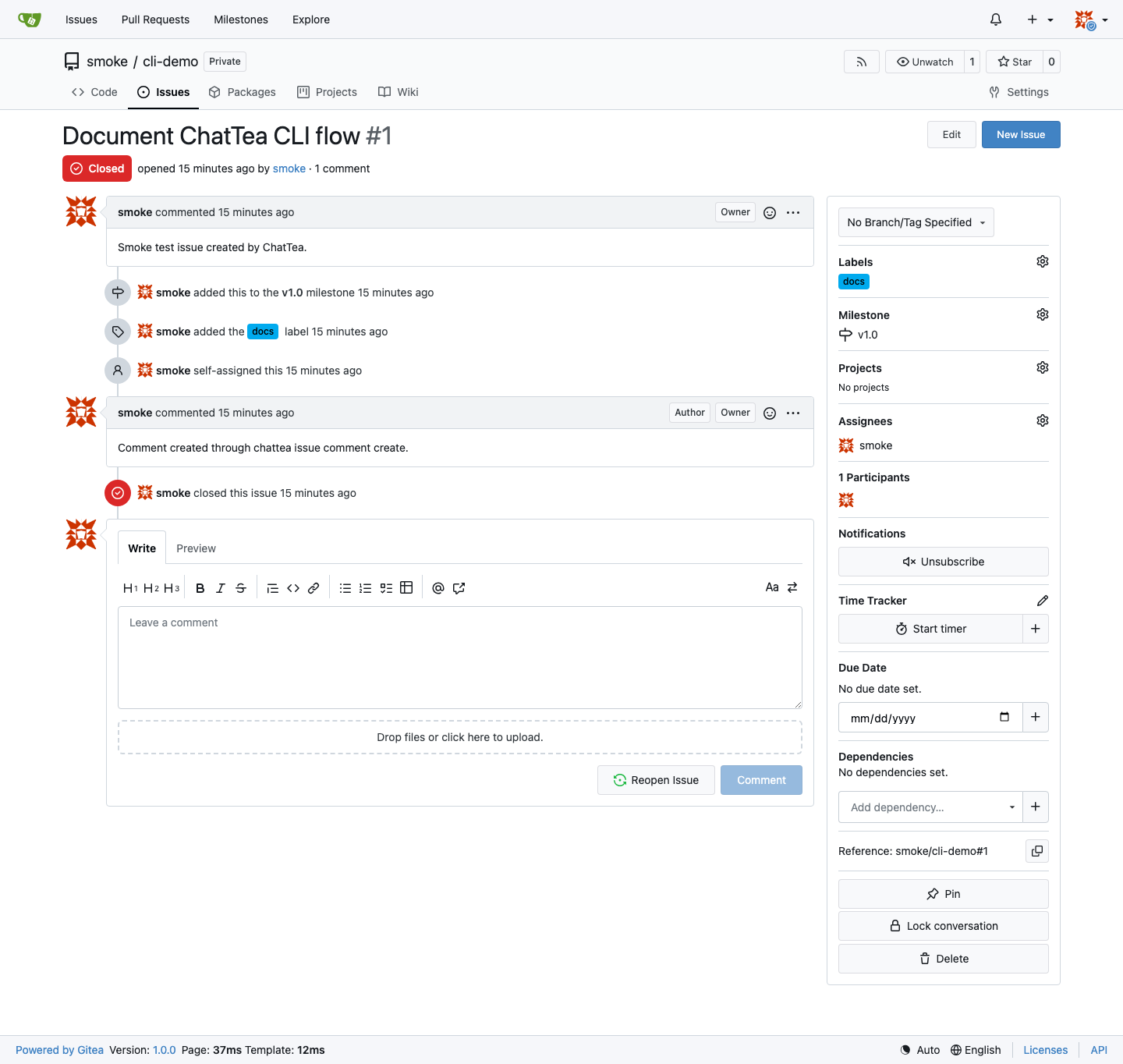This screenshot has width=1123, height=1064.
Task: Open more options menu on Author comment
Action: [x=793, y=413]
